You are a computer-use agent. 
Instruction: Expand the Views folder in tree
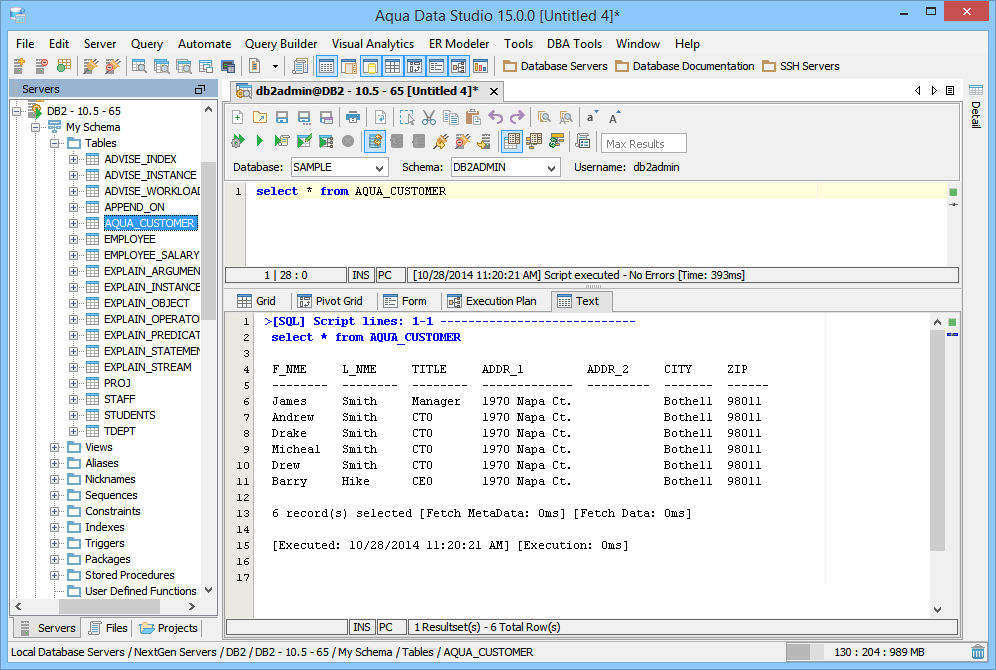pos(56,447)
